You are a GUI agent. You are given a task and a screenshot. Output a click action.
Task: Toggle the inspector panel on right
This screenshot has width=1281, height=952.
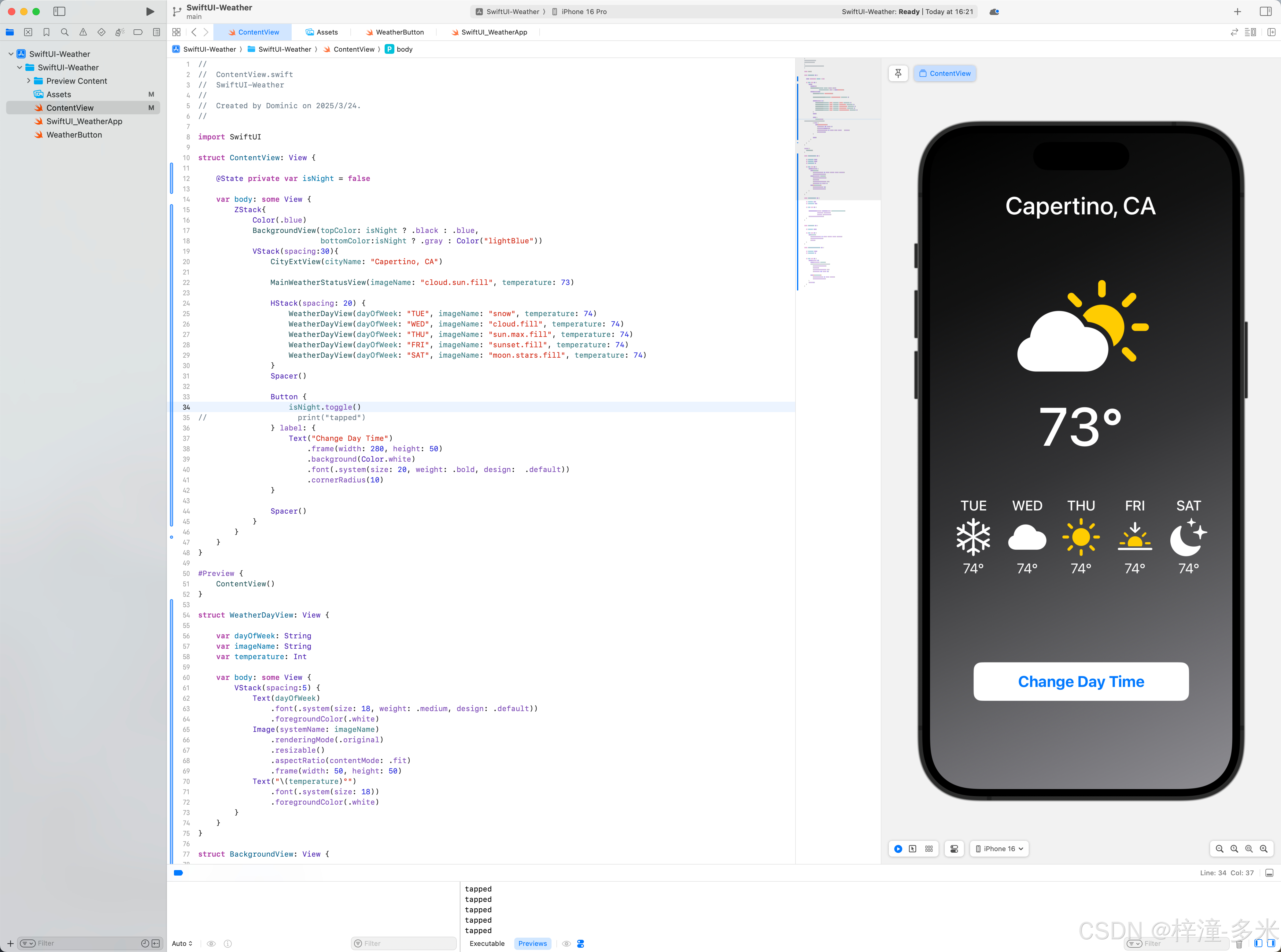click(x=1265, y=12)
